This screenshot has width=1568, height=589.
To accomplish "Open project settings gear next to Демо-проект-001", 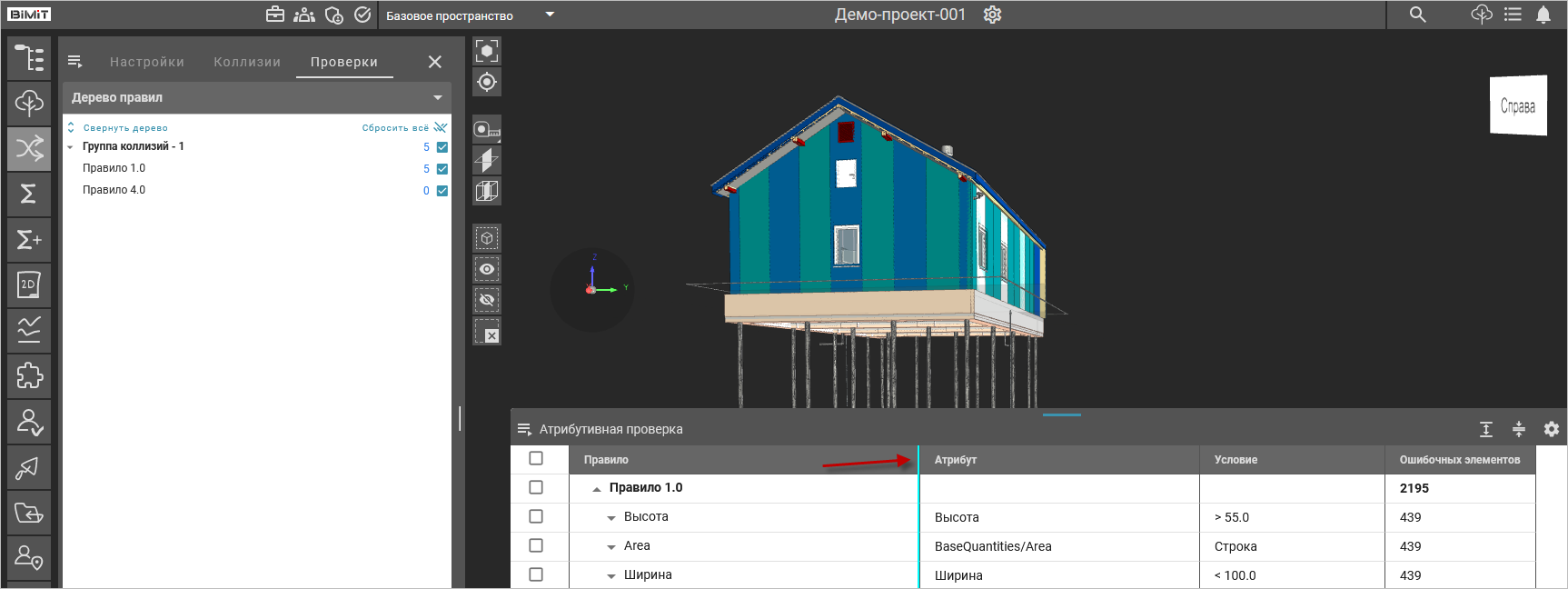I will [992, 15].
